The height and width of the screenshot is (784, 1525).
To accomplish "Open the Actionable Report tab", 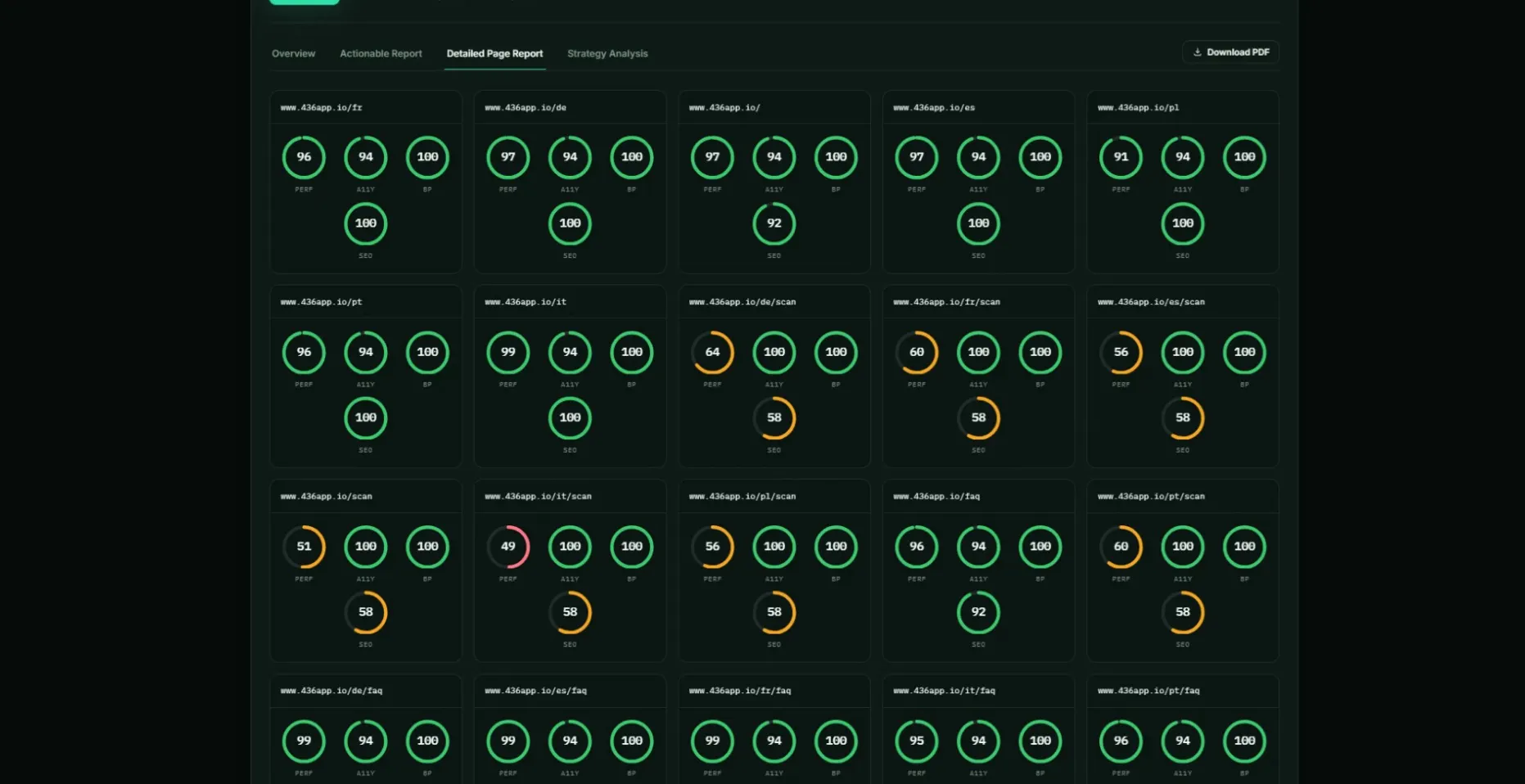I will click(381, 53).
